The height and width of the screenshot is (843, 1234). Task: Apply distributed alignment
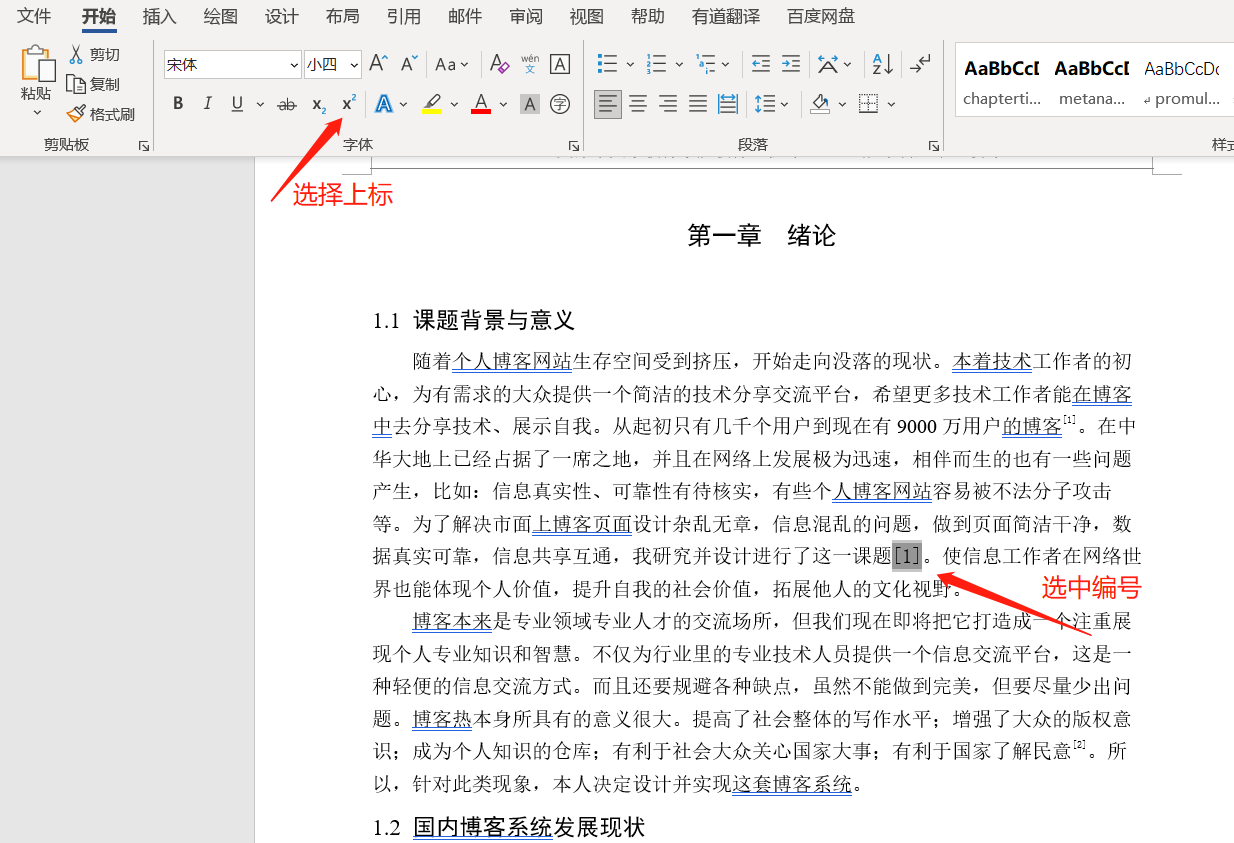click(x=728, y=104)
